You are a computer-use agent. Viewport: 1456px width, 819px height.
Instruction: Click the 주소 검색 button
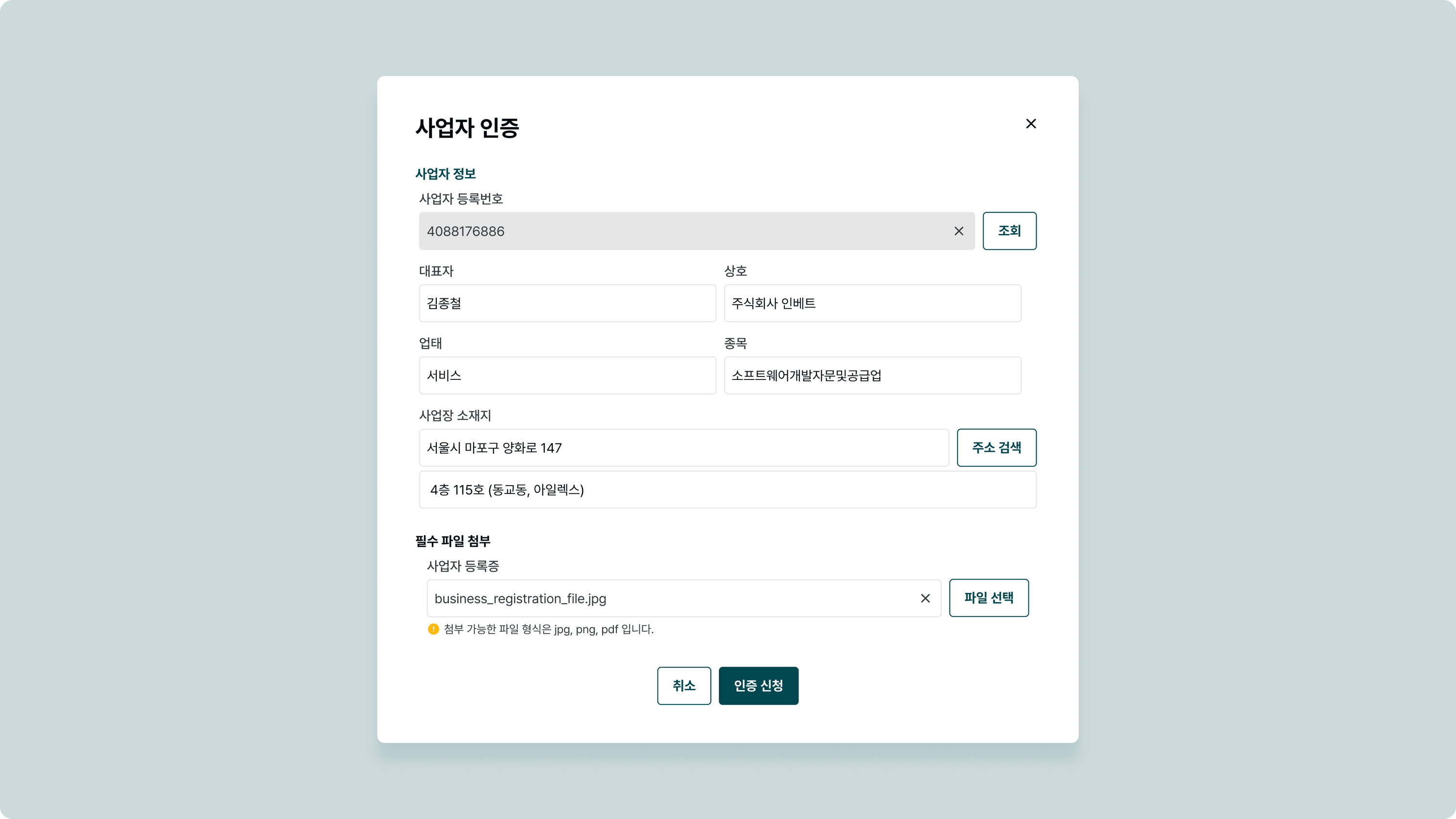coord(996,448)
